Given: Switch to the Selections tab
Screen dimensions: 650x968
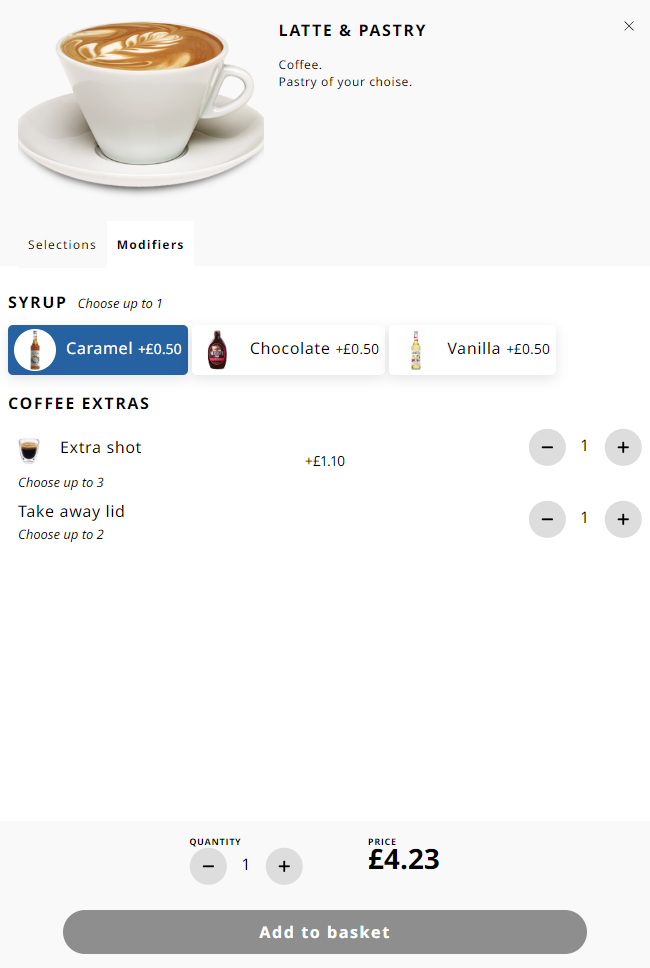Looking at the screenshot, I should coord(62,244).
